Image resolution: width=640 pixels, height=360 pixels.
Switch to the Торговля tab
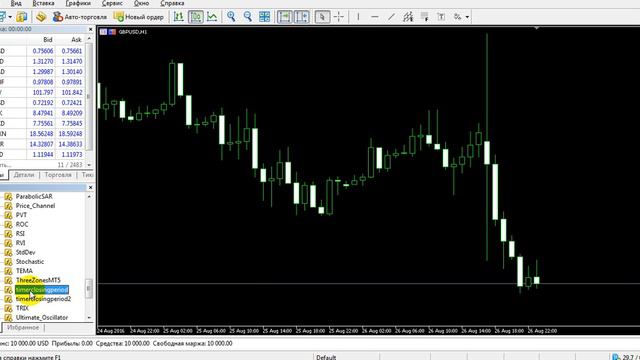[x=58, y=175]
